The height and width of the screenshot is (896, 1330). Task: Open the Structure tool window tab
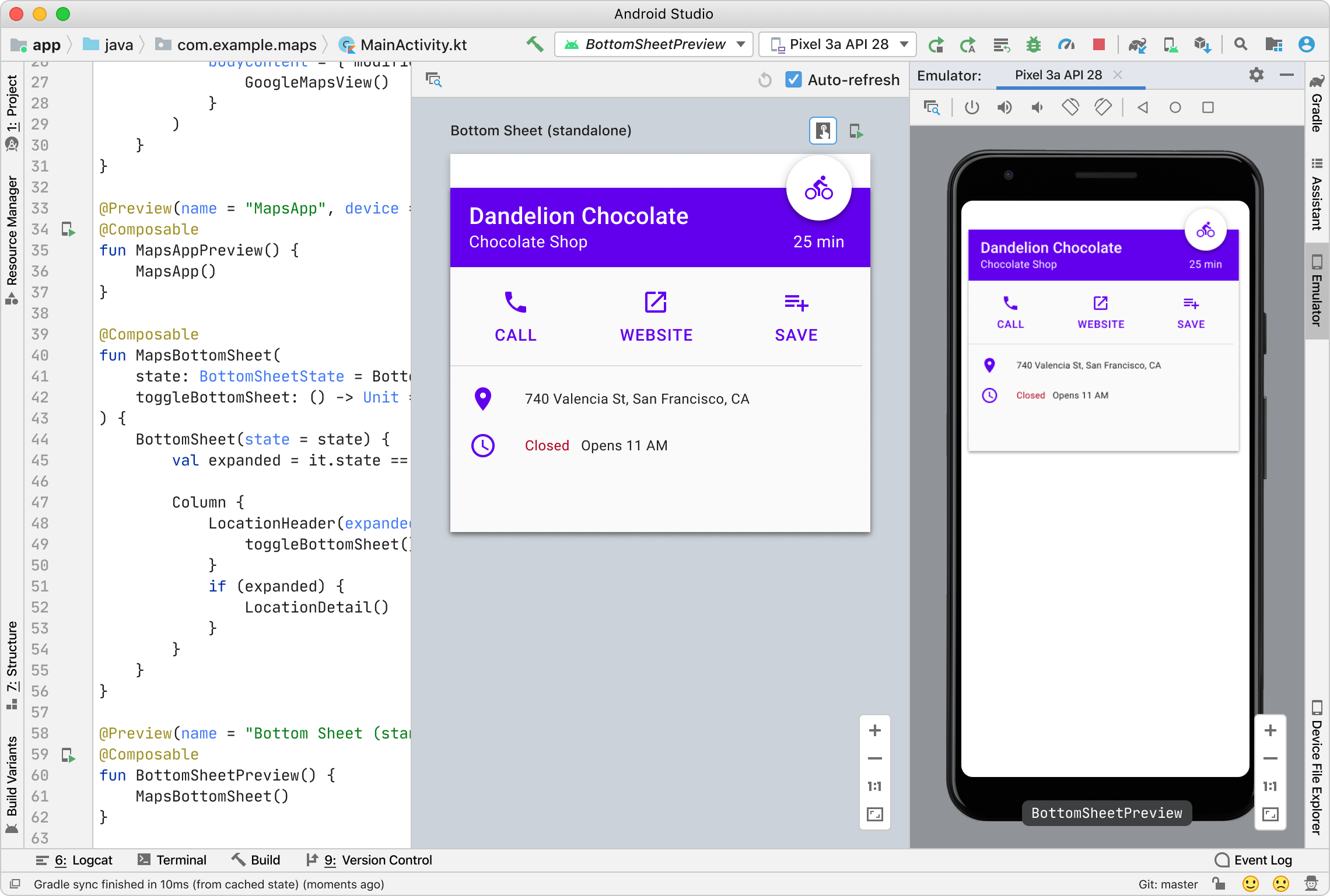click(x=12, y=665)
